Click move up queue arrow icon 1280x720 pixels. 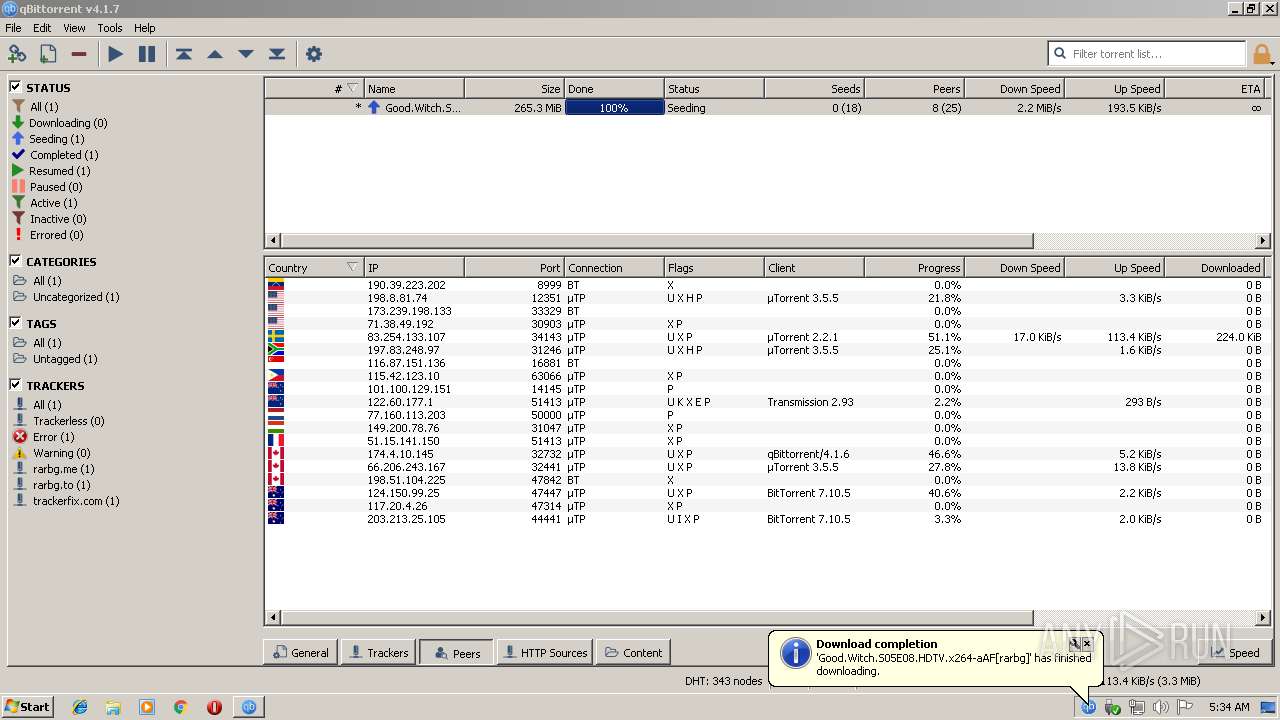click(x=215, y=54)
